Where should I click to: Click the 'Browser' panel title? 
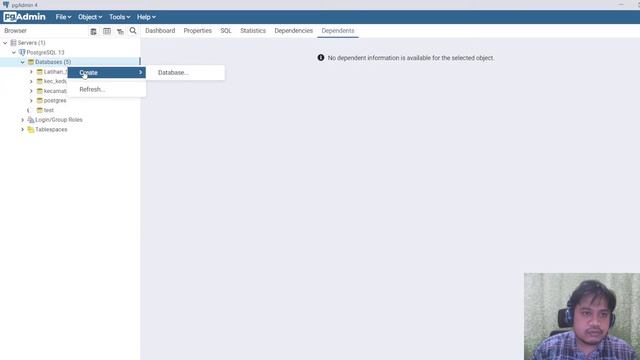click(x=16, y=31)
